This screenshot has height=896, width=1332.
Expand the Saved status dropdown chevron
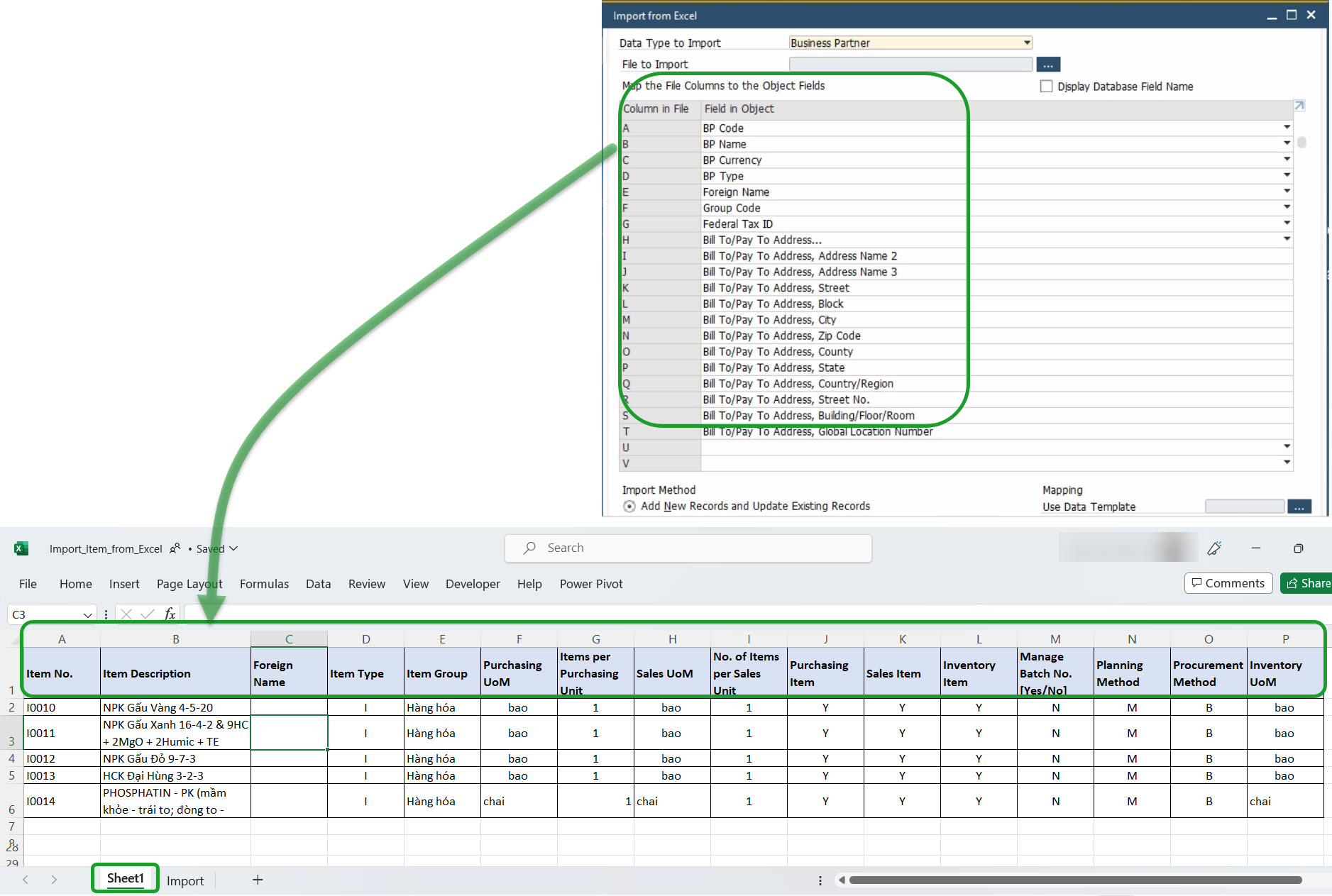(233, 548)
